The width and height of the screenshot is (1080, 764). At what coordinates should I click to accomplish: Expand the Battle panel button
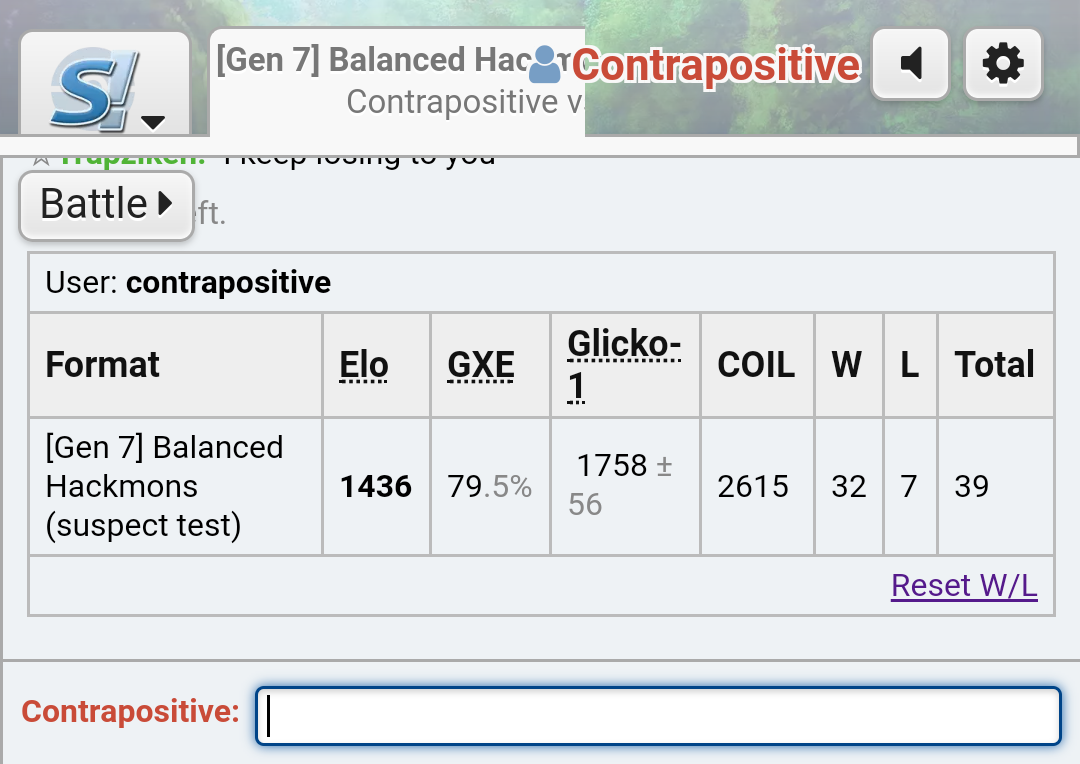coord(106,205)
